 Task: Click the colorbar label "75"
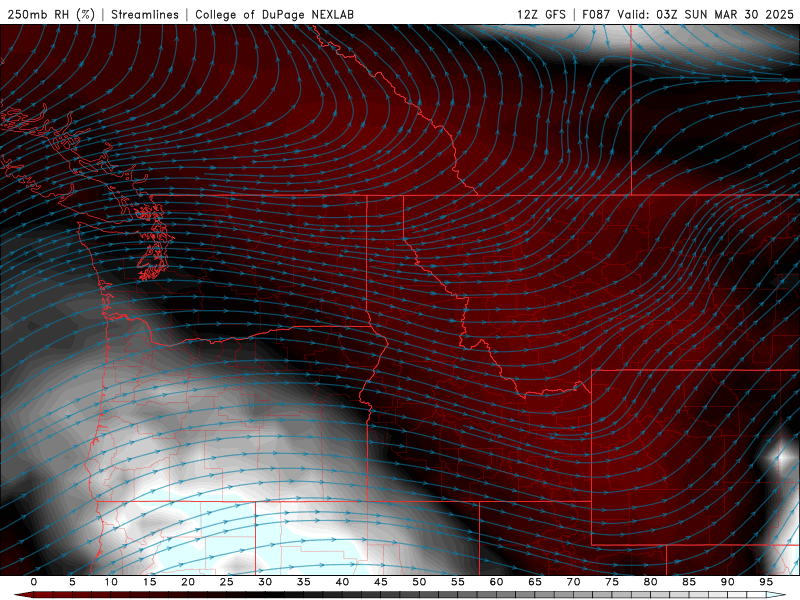[612, 582]
